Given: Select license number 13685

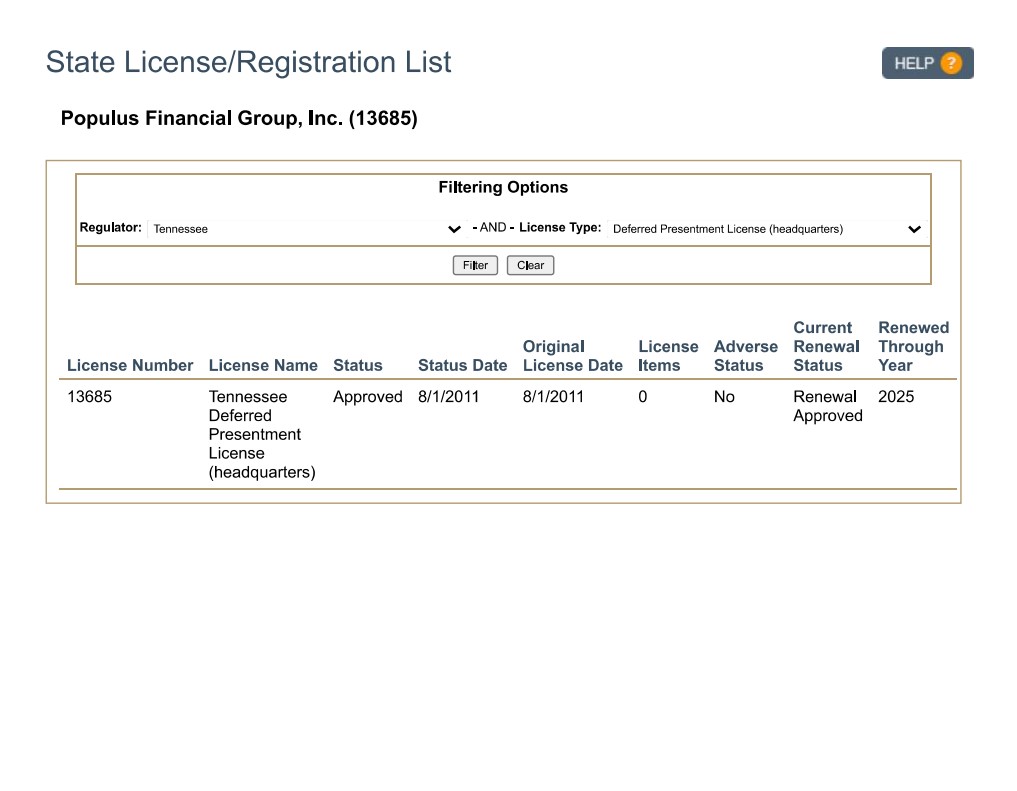Looking at the screenshot, I should coord(90,396).
